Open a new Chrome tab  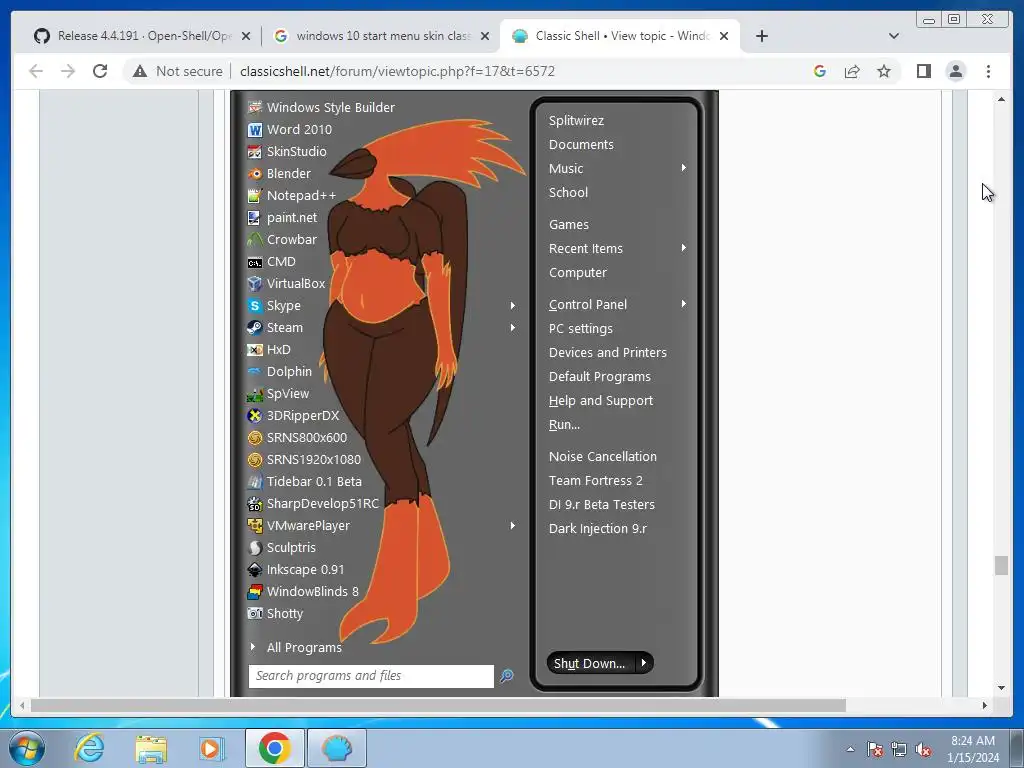[761, 36]
